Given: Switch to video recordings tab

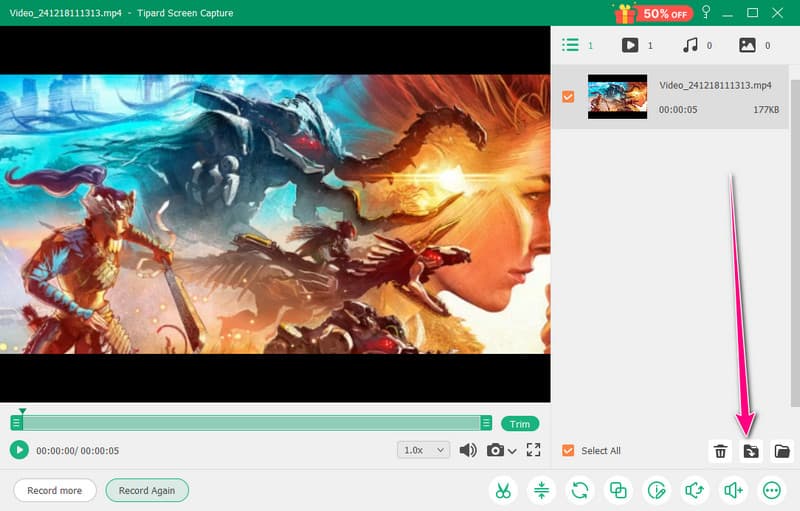Looking at the screenshot, I should [637, 45].
